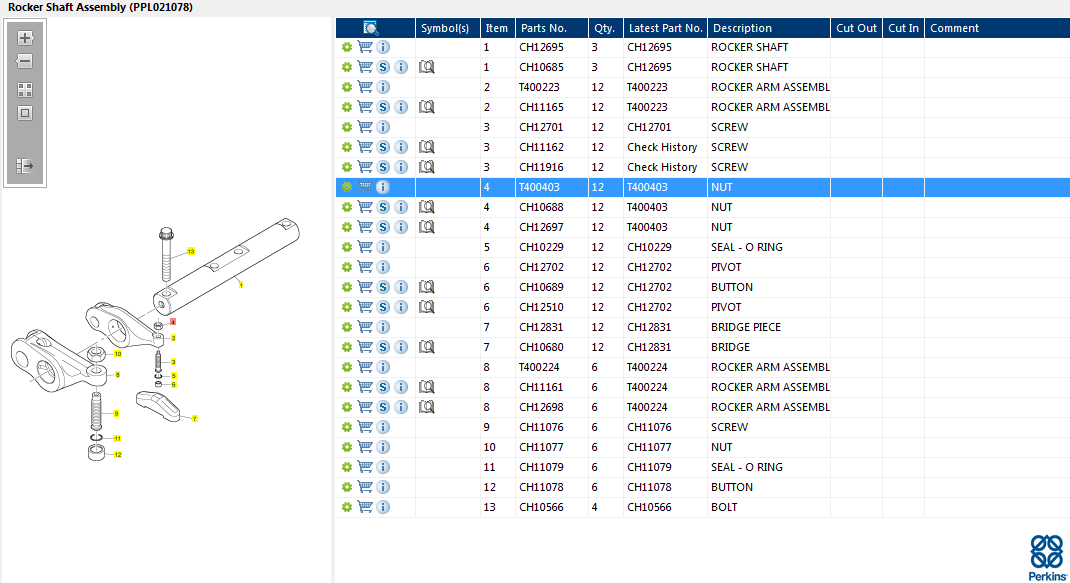Click supersession S icon for CH10685
The width and height of the screenshot is (1070, 583).
click(x=384, y=67)
